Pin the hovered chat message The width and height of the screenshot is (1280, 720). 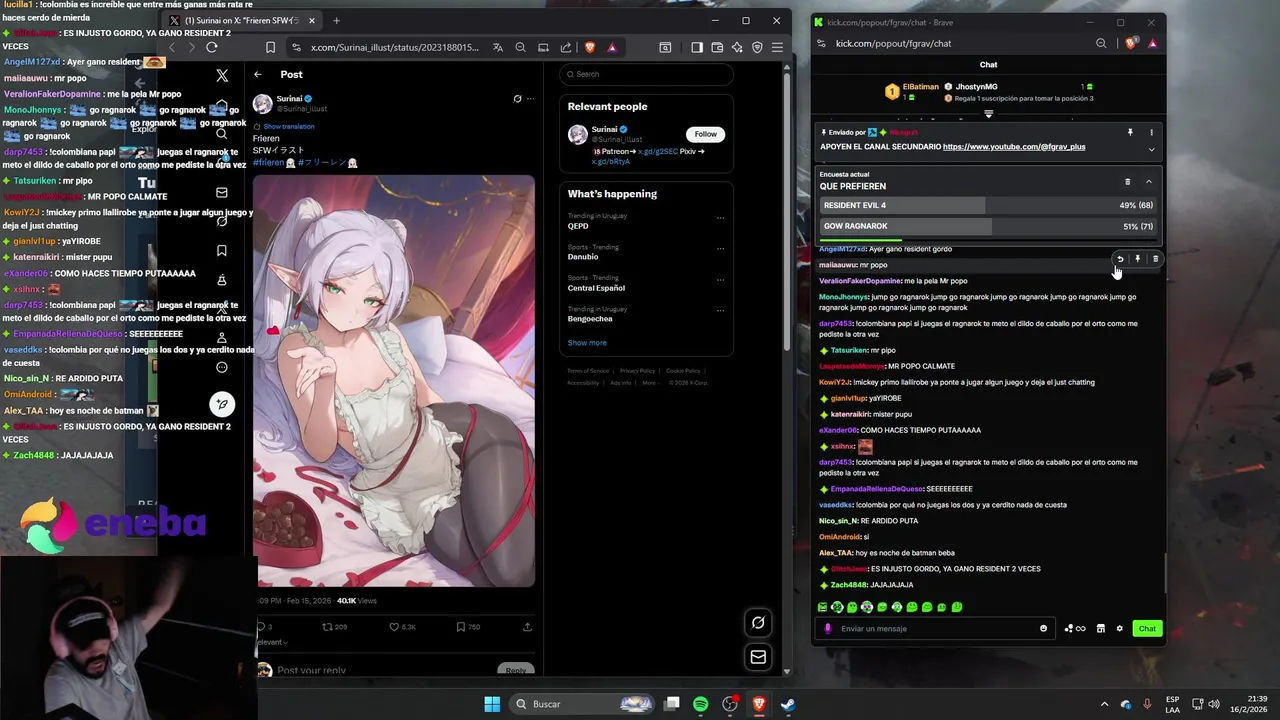coord(1137,259)
